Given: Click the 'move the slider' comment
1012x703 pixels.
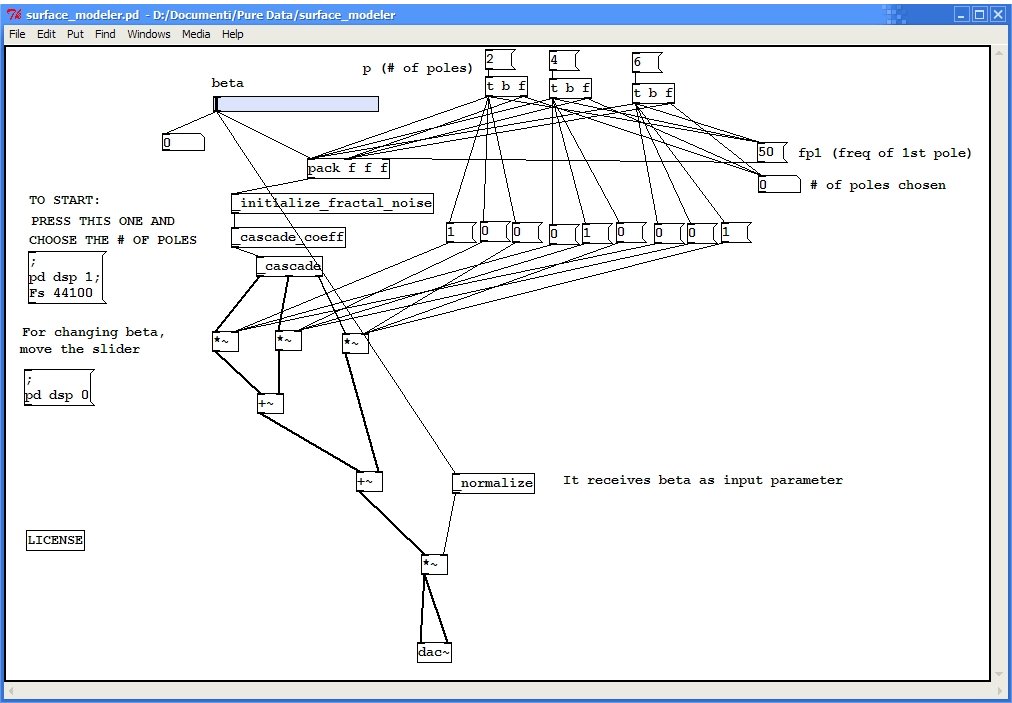Looking at the screenshot, I should coord(80,349).
